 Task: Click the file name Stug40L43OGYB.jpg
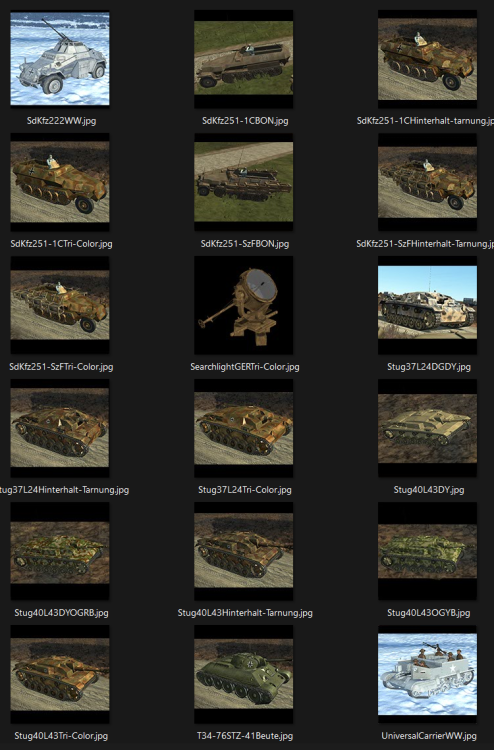pos(428,613)
